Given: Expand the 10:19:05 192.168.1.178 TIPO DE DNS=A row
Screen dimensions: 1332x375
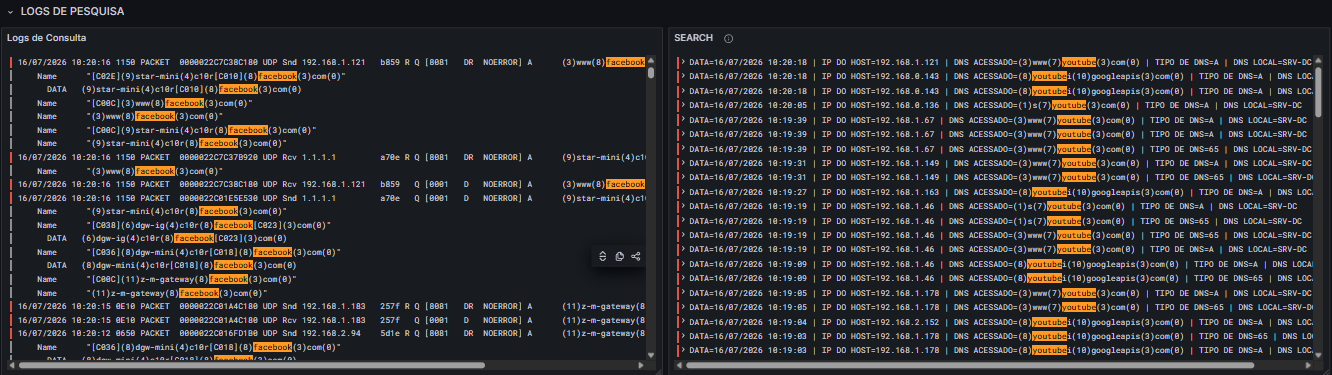Looking at the screenshot, I should 683,292.
